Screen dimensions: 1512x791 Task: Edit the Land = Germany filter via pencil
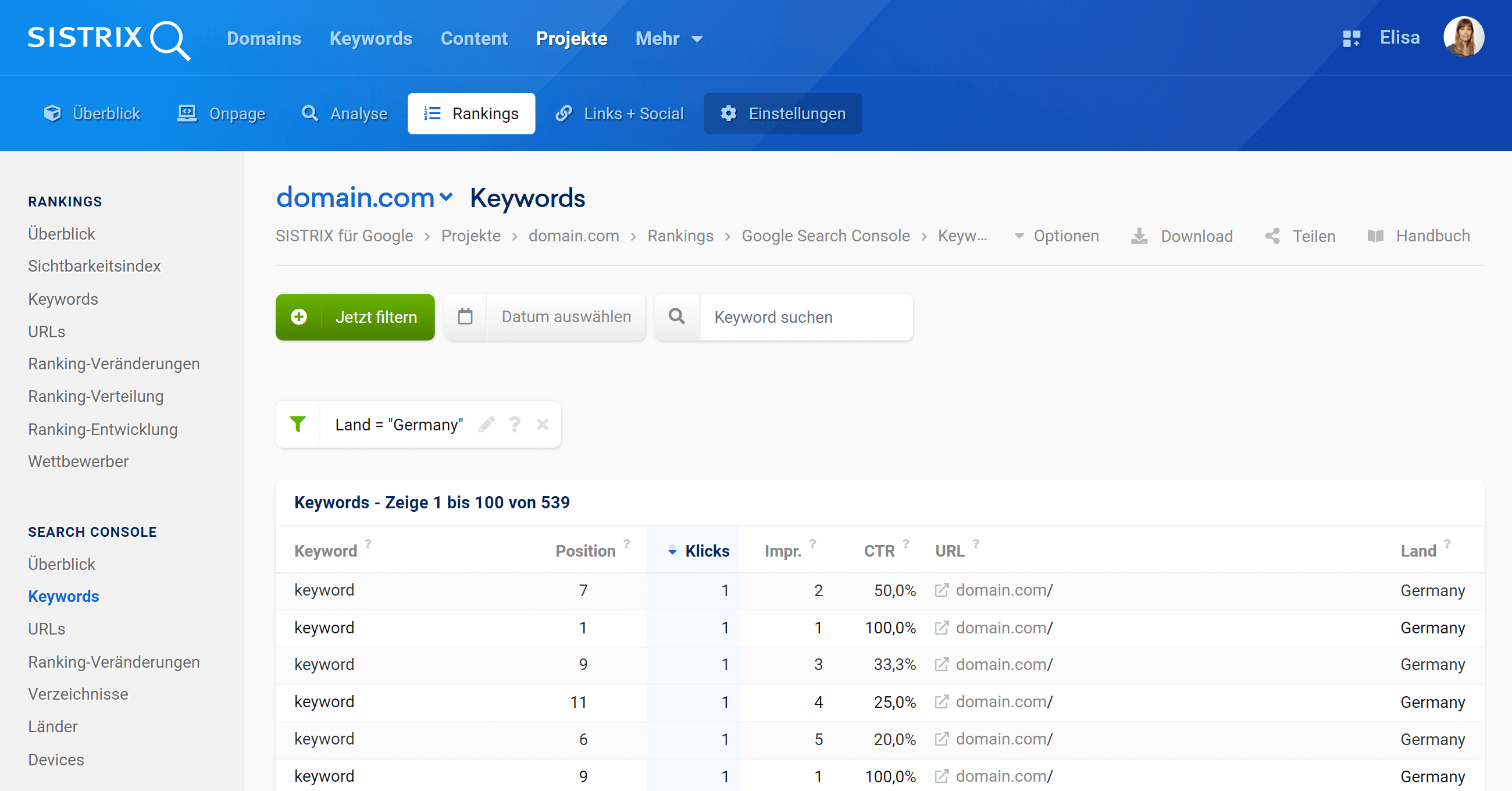pos(487,424)
